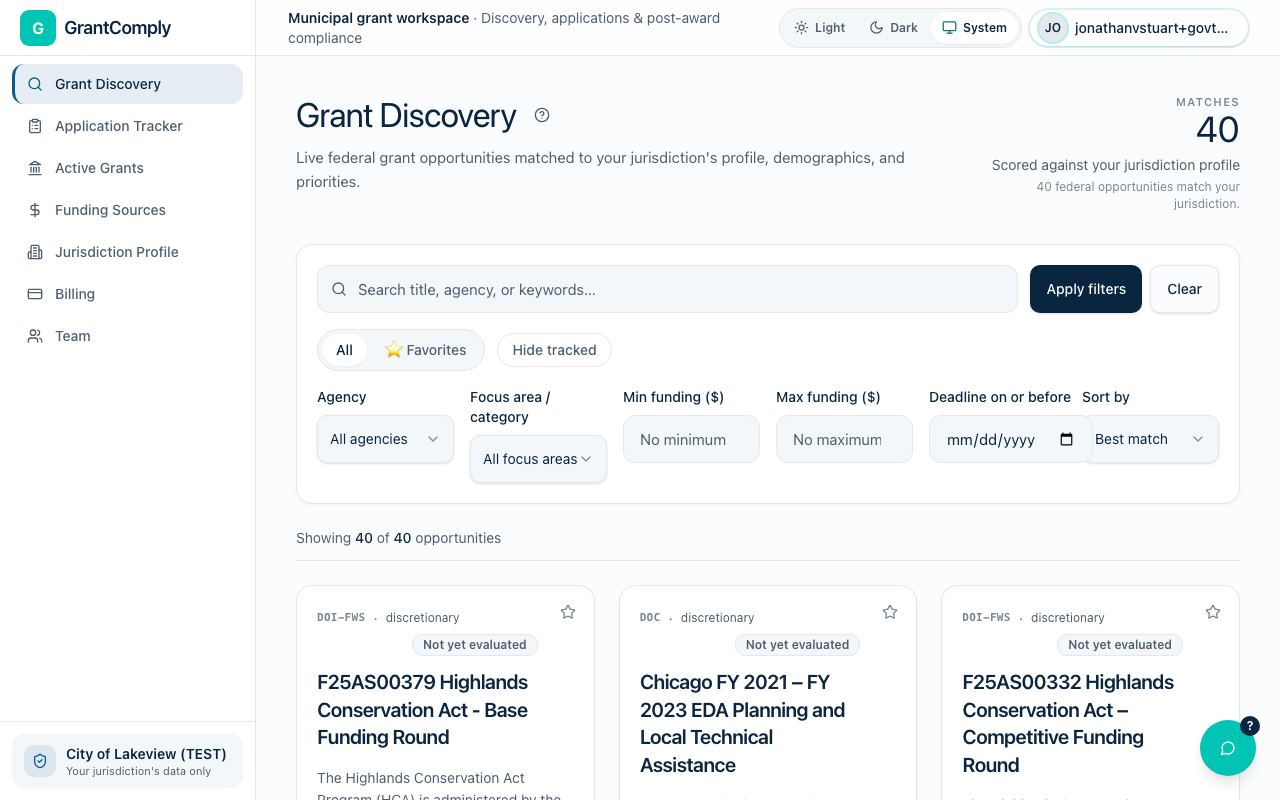Screen dimensions: 1280x800
Task: Favorite the Chicago EDA Planning card
Action: point(890,612)
